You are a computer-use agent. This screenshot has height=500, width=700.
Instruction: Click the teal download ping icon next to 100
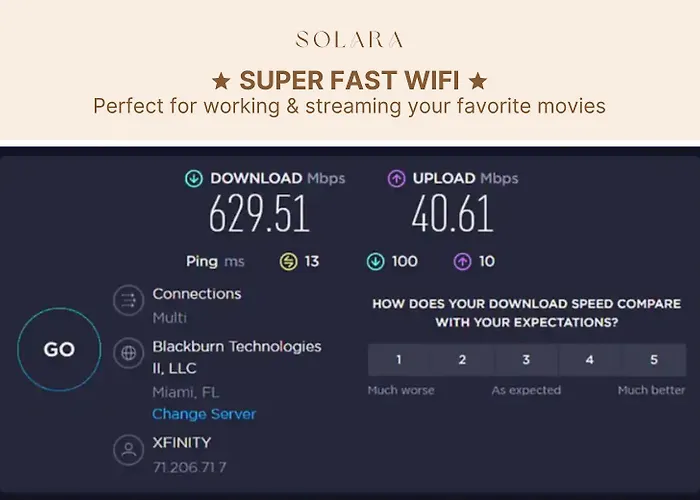(375, 262)
